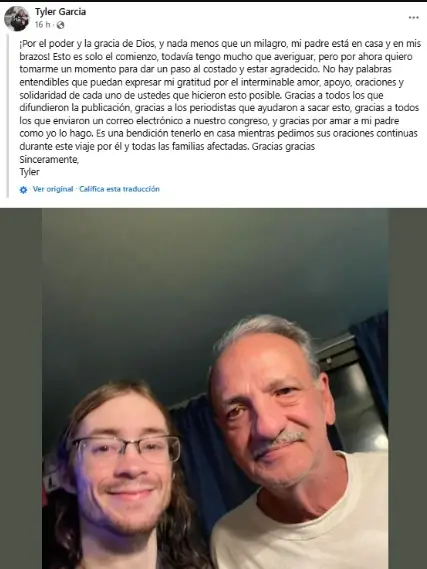Image resolution: width=427 pixels, height=569 pixels.
Task: Click the "16 h" post timestamp
Action: click(42, 25)
